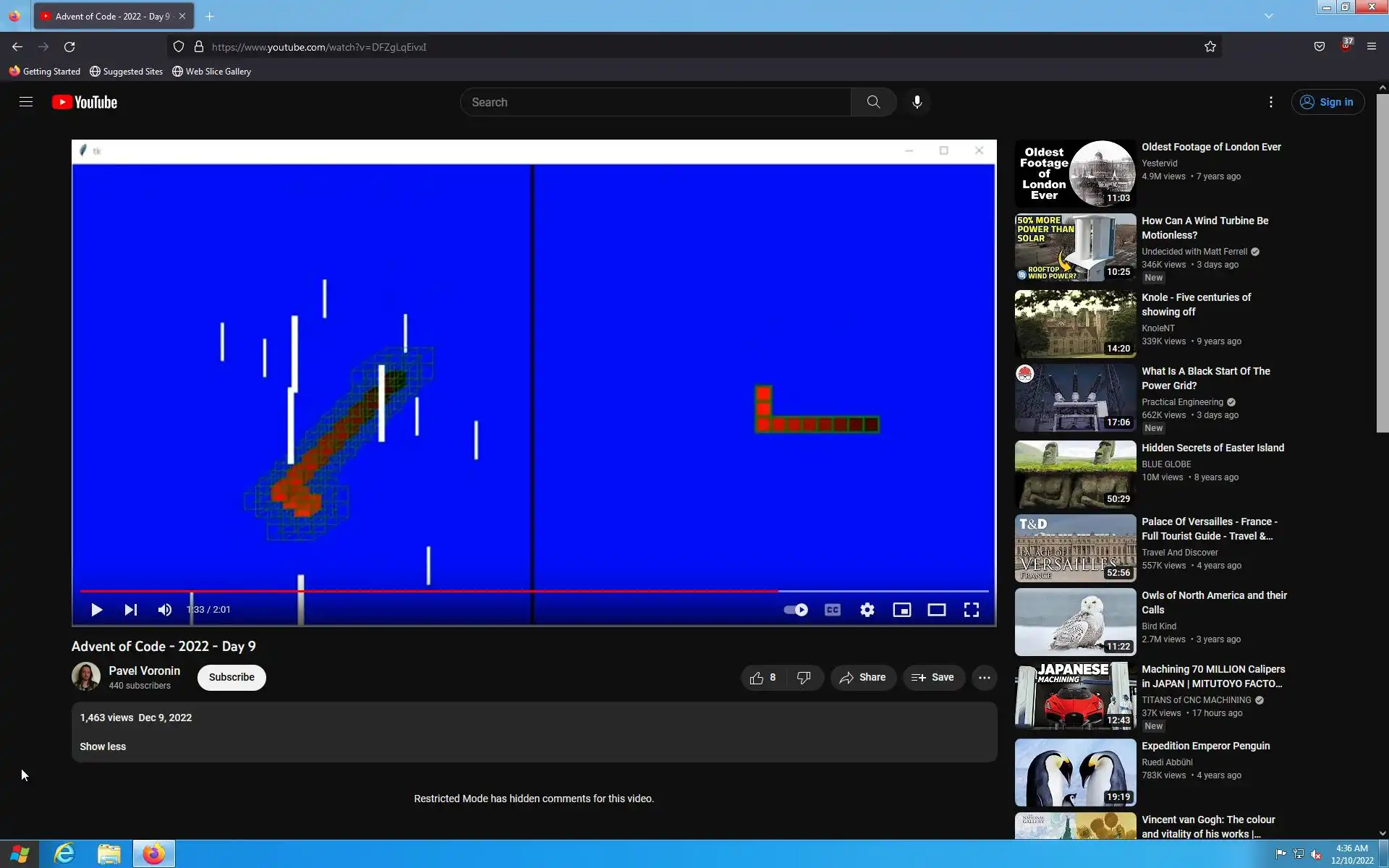
Task: Skip to next video in the player
Action: point(130,610)
